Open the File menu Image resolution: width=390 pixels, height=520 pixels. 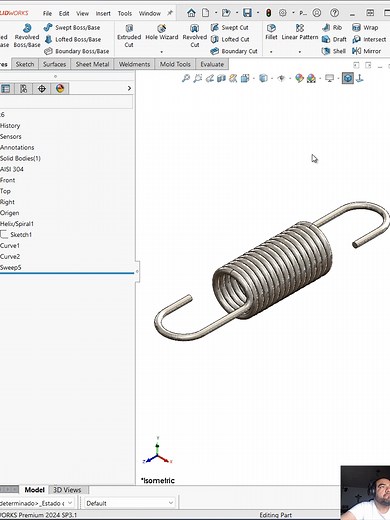coord(47,13)
